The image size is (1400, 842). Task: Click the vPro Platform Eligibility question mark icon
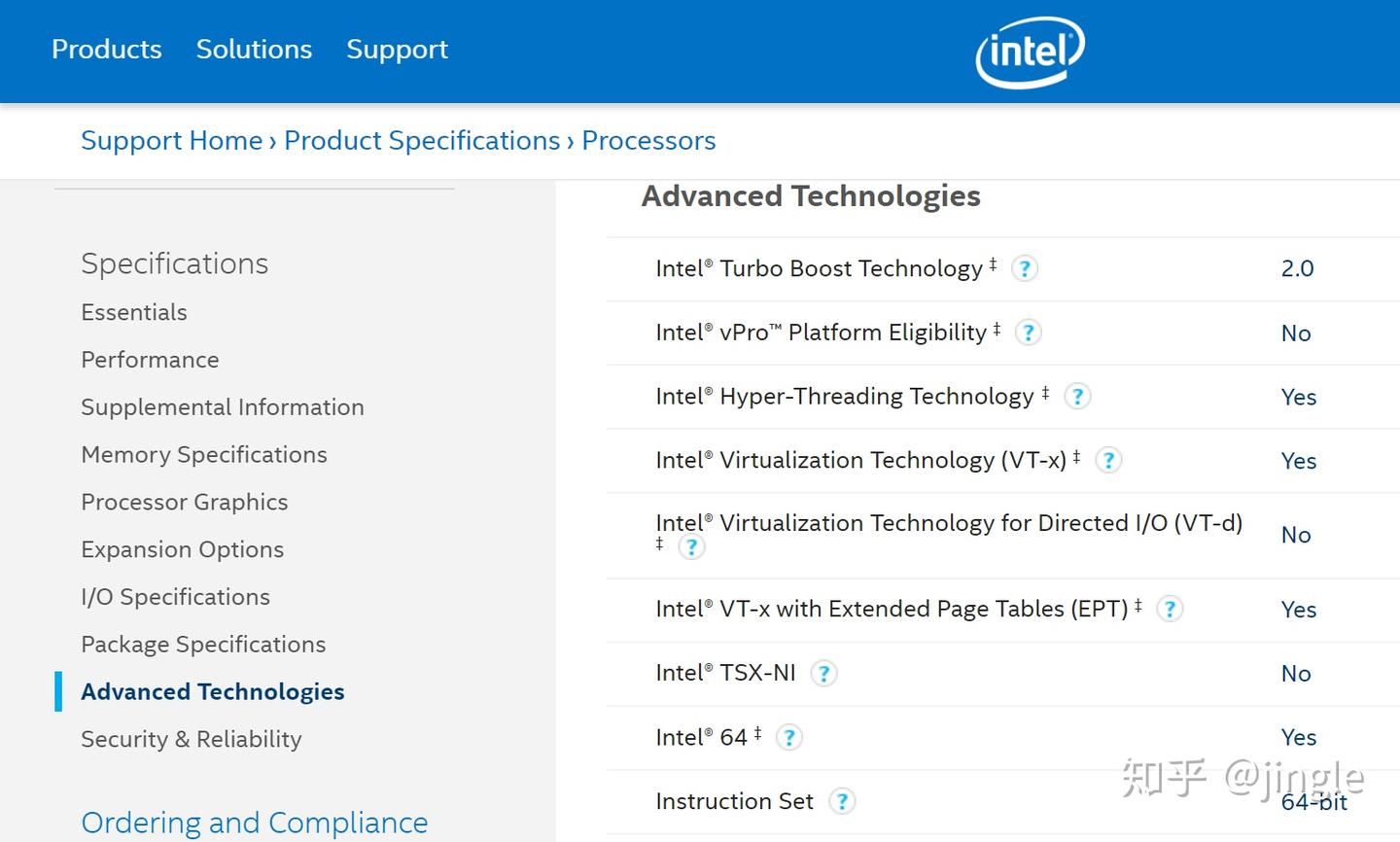tap(1028, 333)
